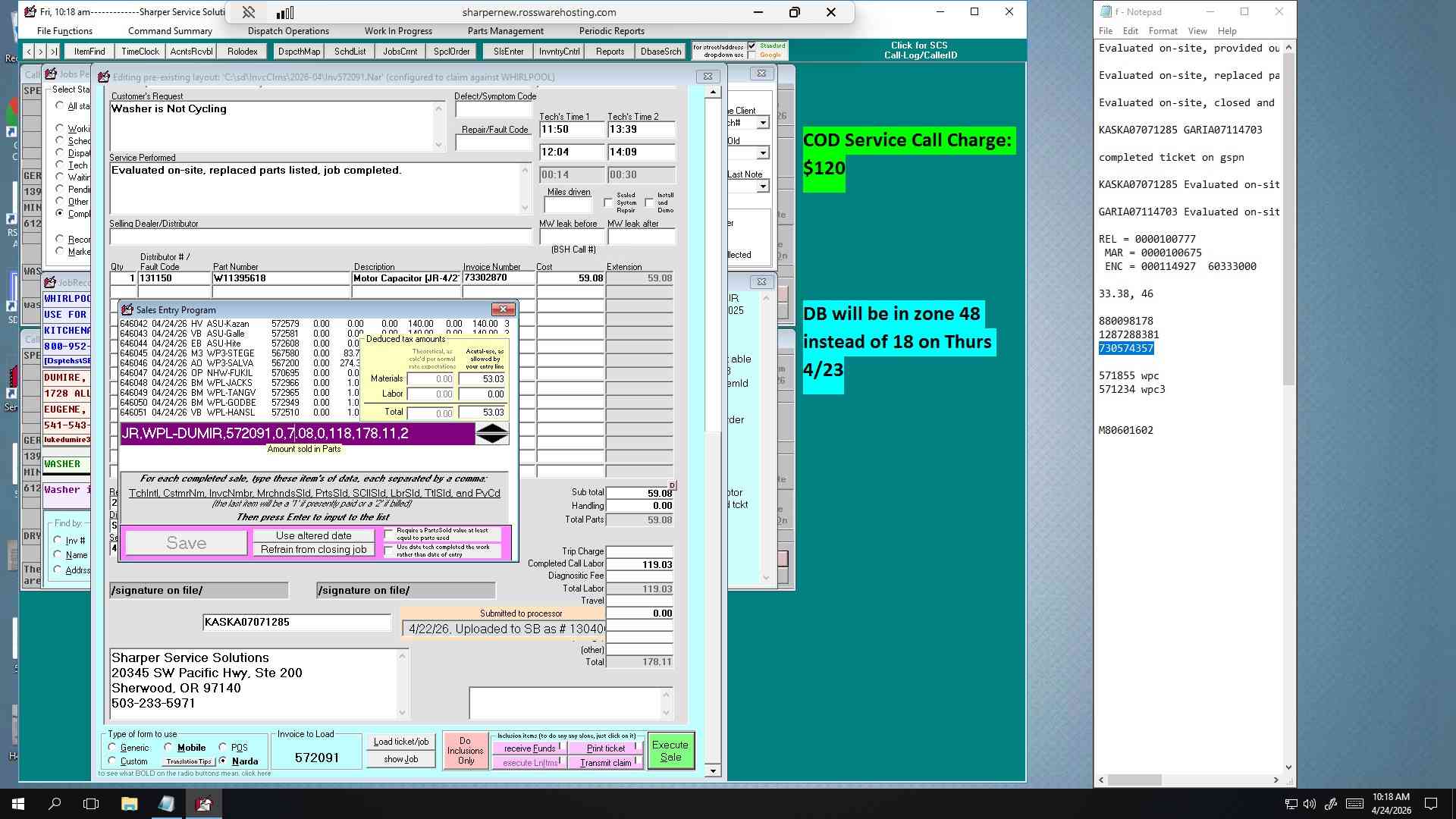Click the Miles driven input field
Viewport: 1456px width, 819px height.
click(568, 205)
